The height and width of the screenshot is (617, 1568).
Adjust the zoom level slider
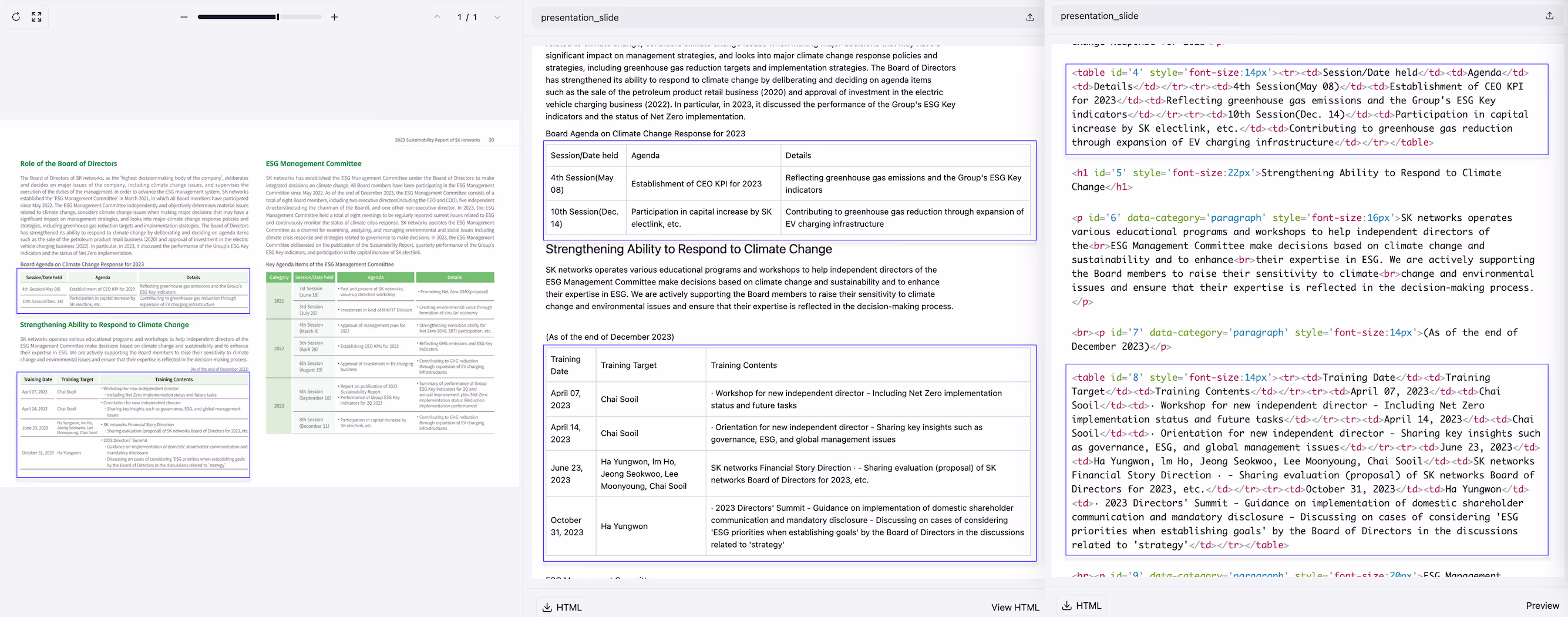point(260,17)
